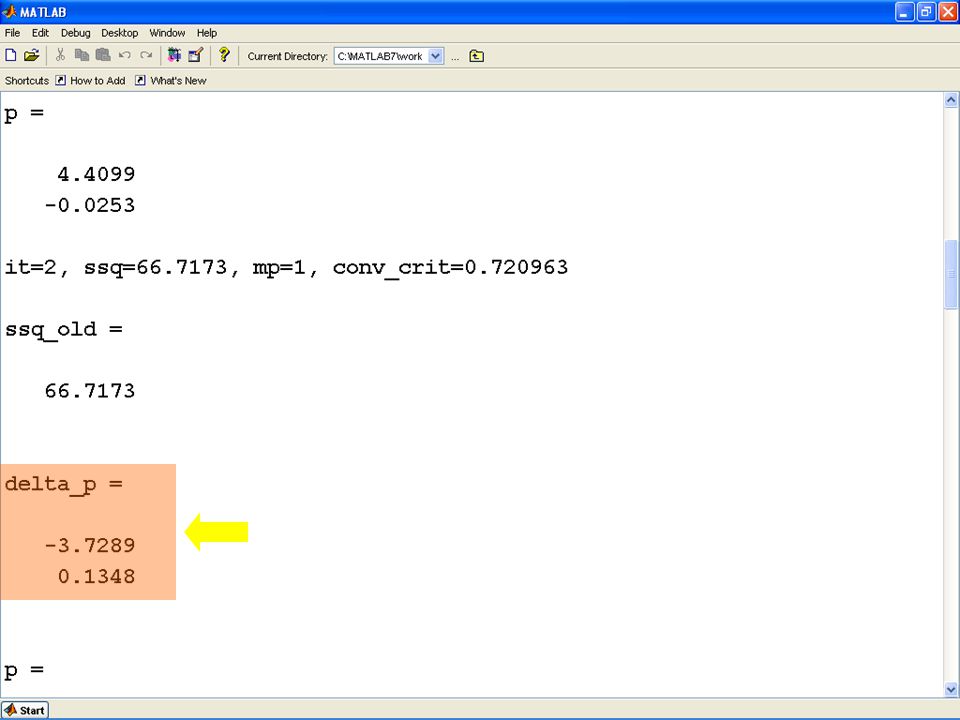Viewport: 960px width, 720px height.
Task: Open MATLAB help question mark icon
Action: pyautogui.click(x=224, y=55)
